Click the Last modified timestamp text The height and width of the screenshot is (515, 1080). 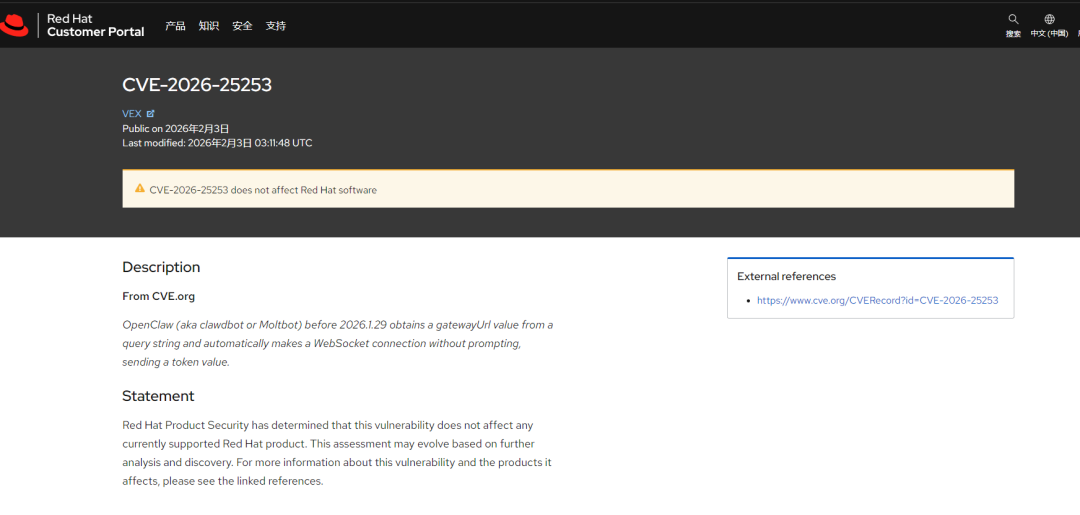pos(217,143)
